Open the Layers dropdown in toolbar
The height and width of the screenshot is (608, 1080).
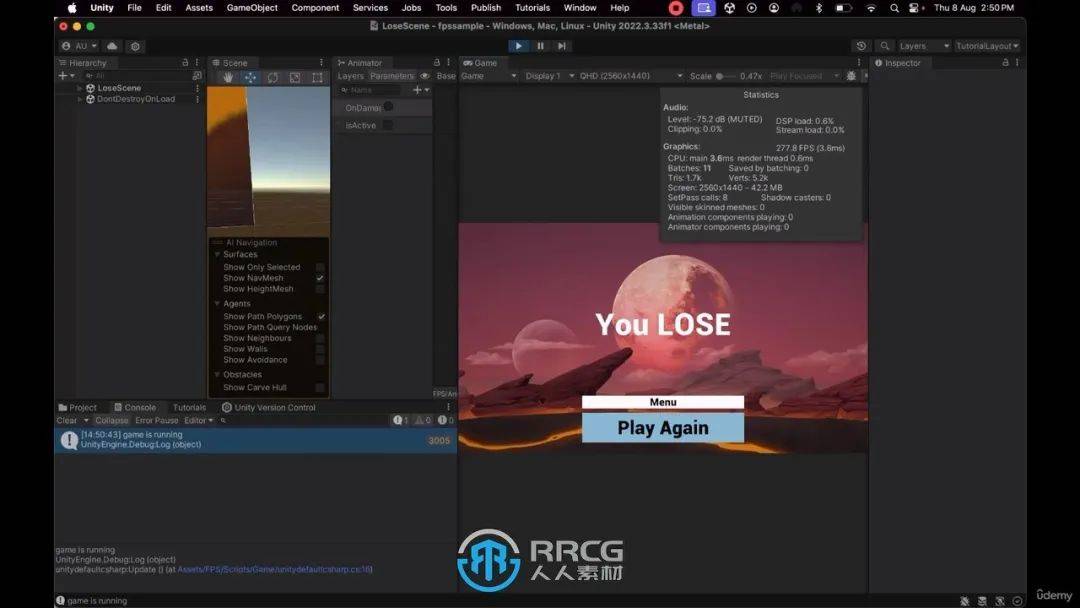(x=924, y=46)
